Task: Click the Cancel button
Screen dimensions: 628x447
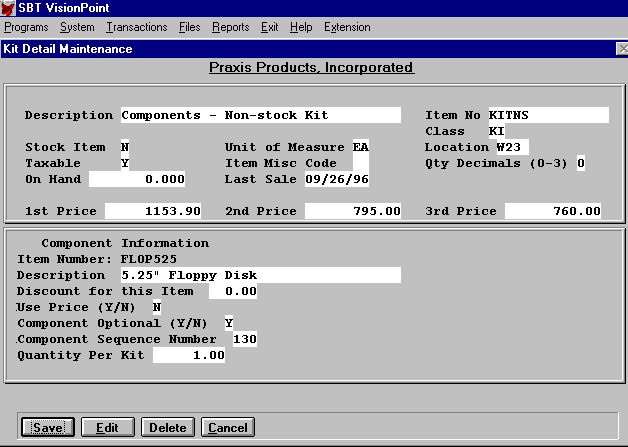Action: pos(228,427)
